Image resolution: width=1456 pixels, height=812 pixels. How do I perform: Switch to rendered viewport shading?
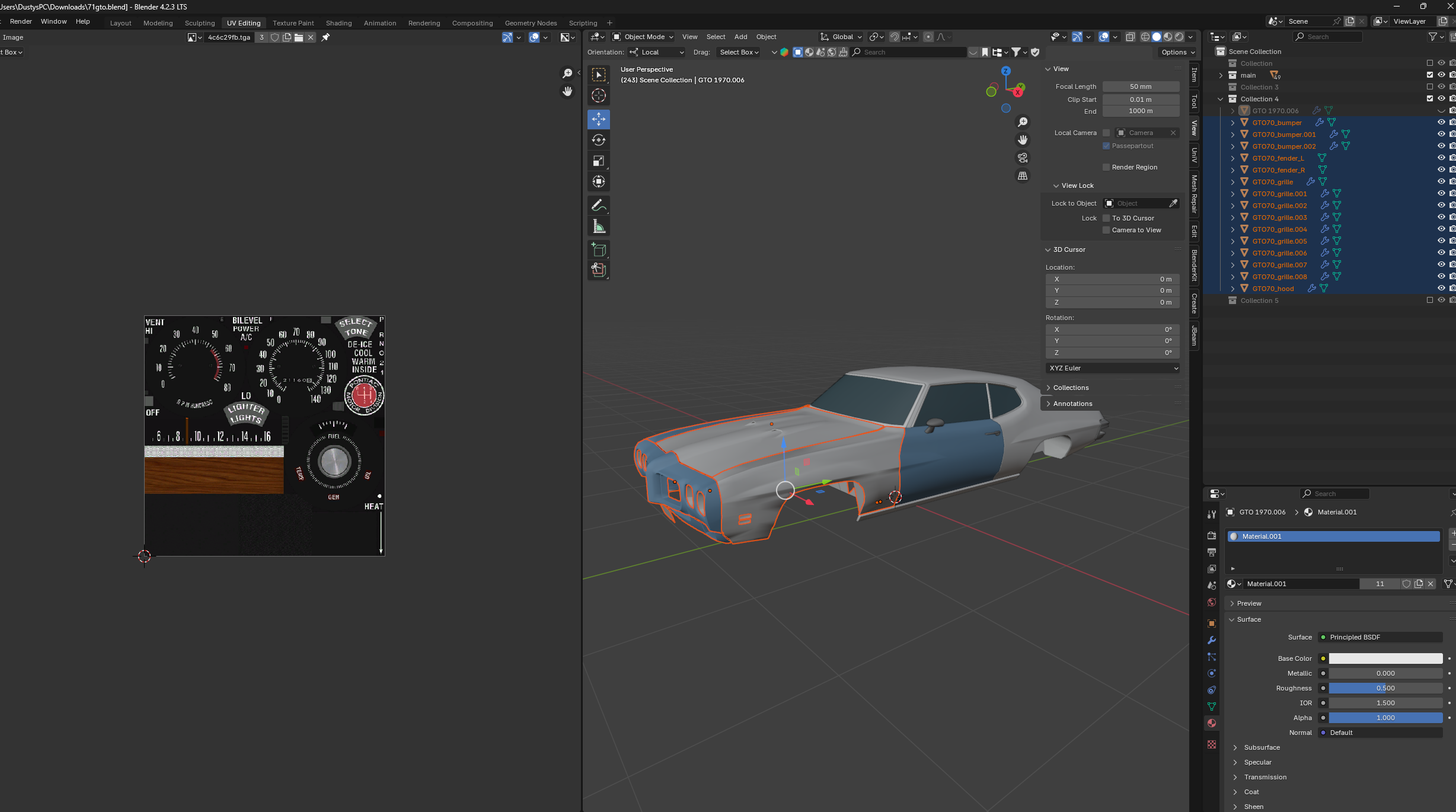pos(1179,37)
